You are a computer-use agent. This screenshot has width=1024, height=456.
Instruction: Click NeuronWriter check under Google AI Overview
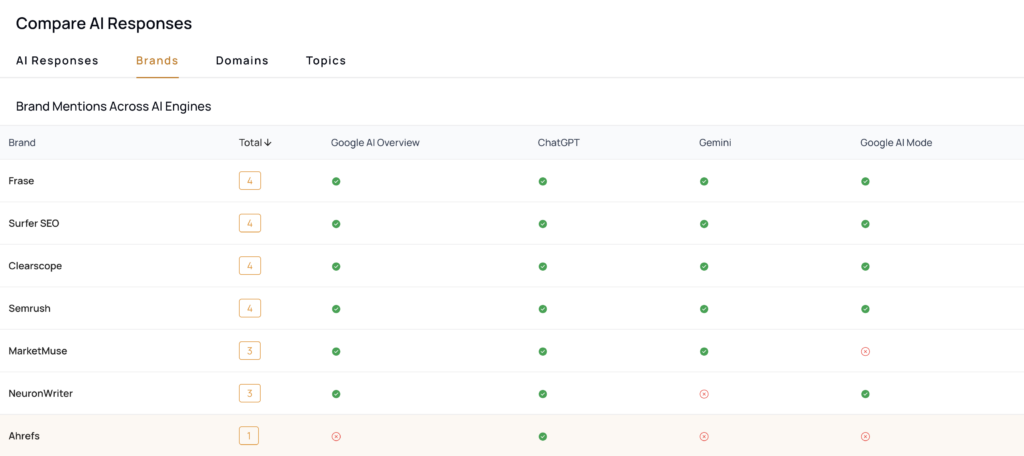pos(336,394)
